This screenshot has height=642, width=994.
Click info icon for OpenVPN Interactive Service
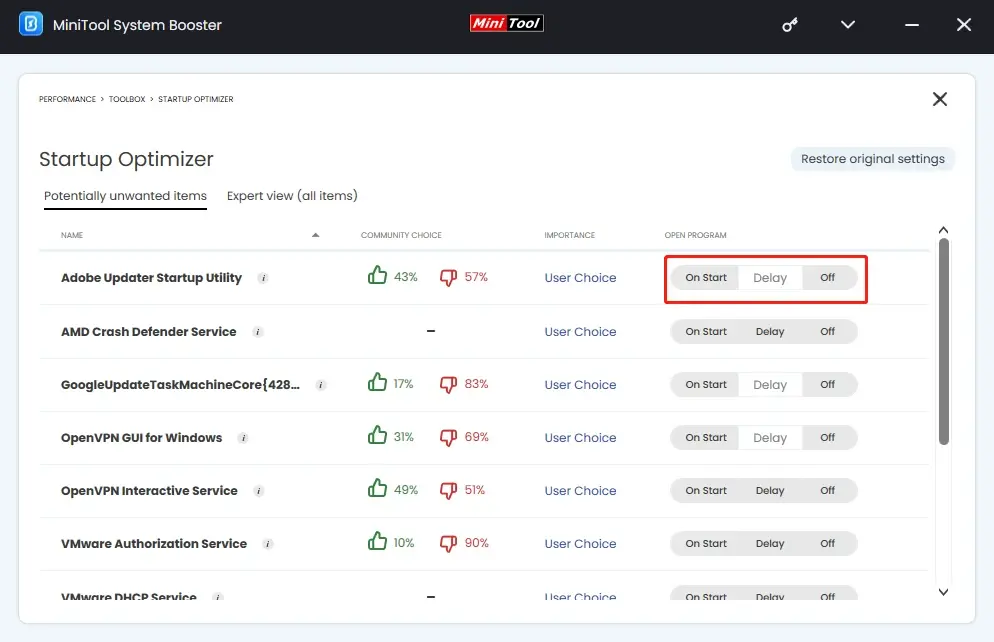(x=258, y=491)
